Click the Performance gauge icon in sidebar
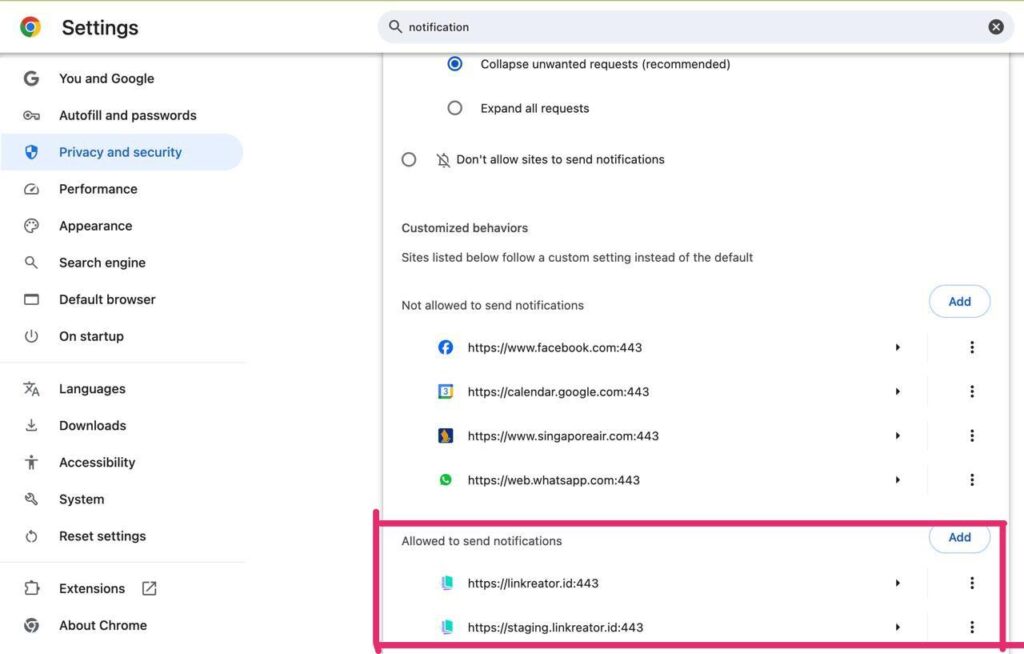The height and width of the screenshot is (654, 1024). pyautogui.click(x=31, y=189)
